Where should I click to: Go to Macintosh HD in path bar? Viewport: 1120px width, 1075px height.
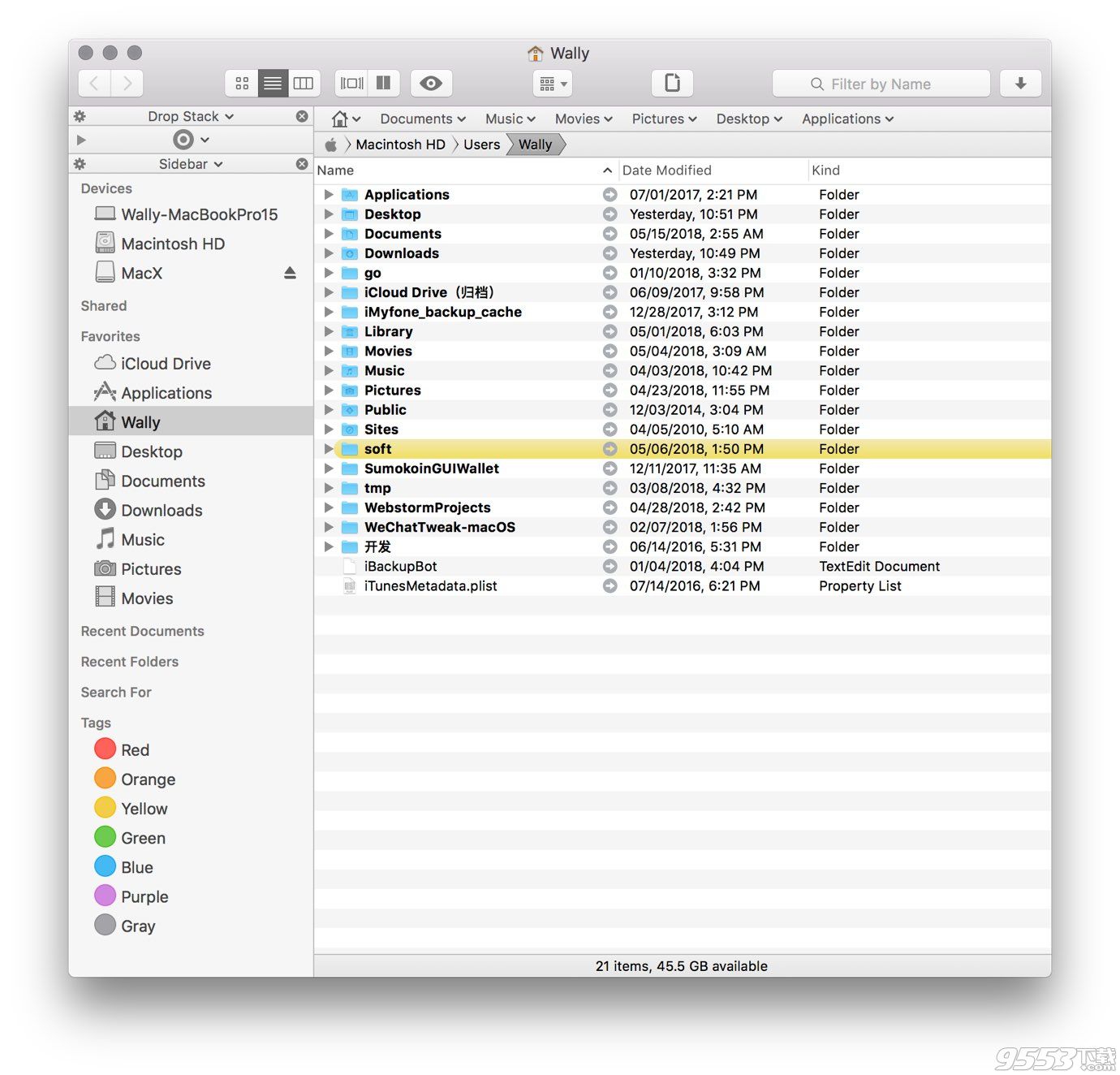tap(400, 145)
